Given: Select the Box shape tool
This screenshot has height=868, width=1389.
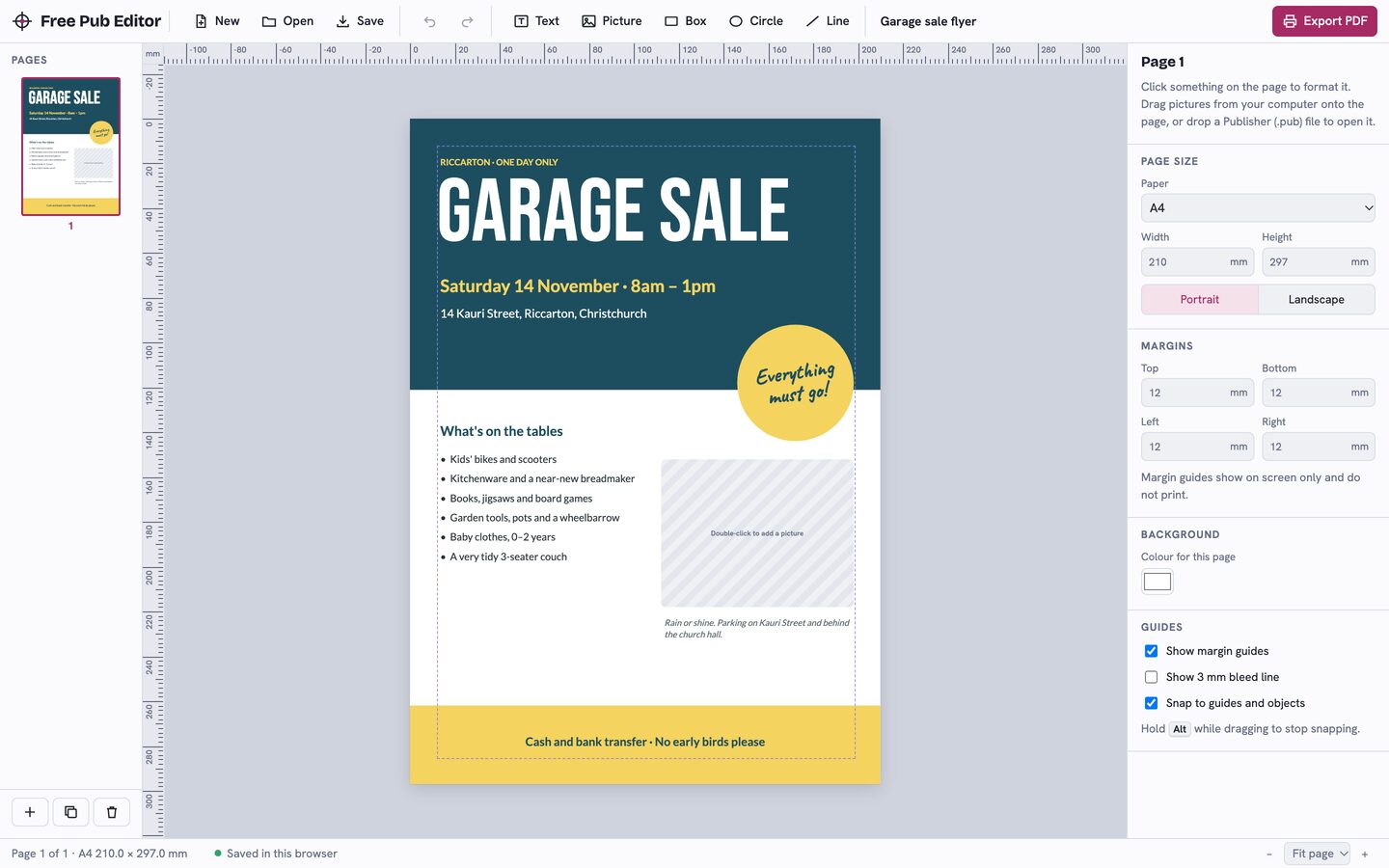Looking at the screenshot, I should pyautogui.click(x=686, y=21).
